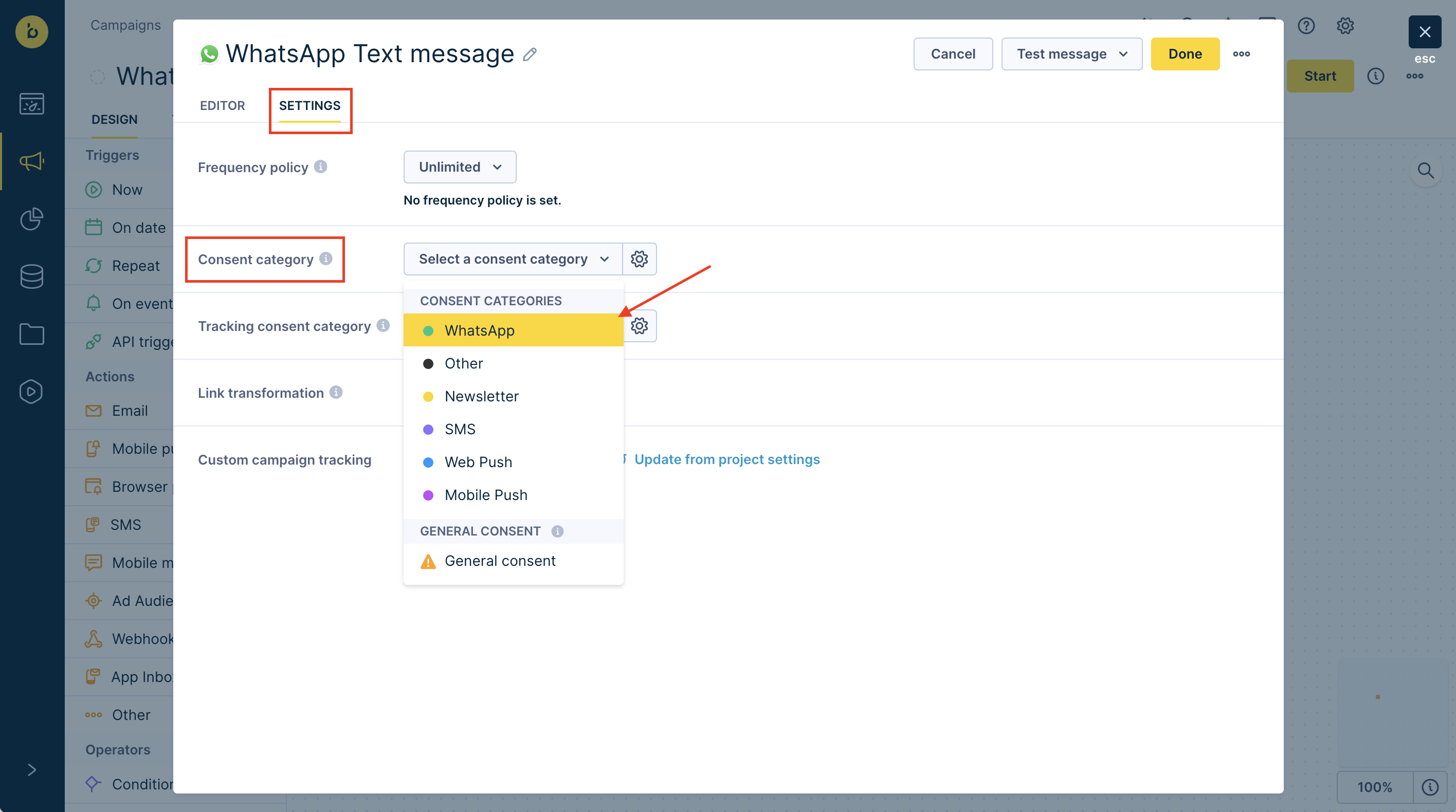Open tracking consent category gear settings
The height and width of the screenshot is (812, 1456).
[639, 326]
